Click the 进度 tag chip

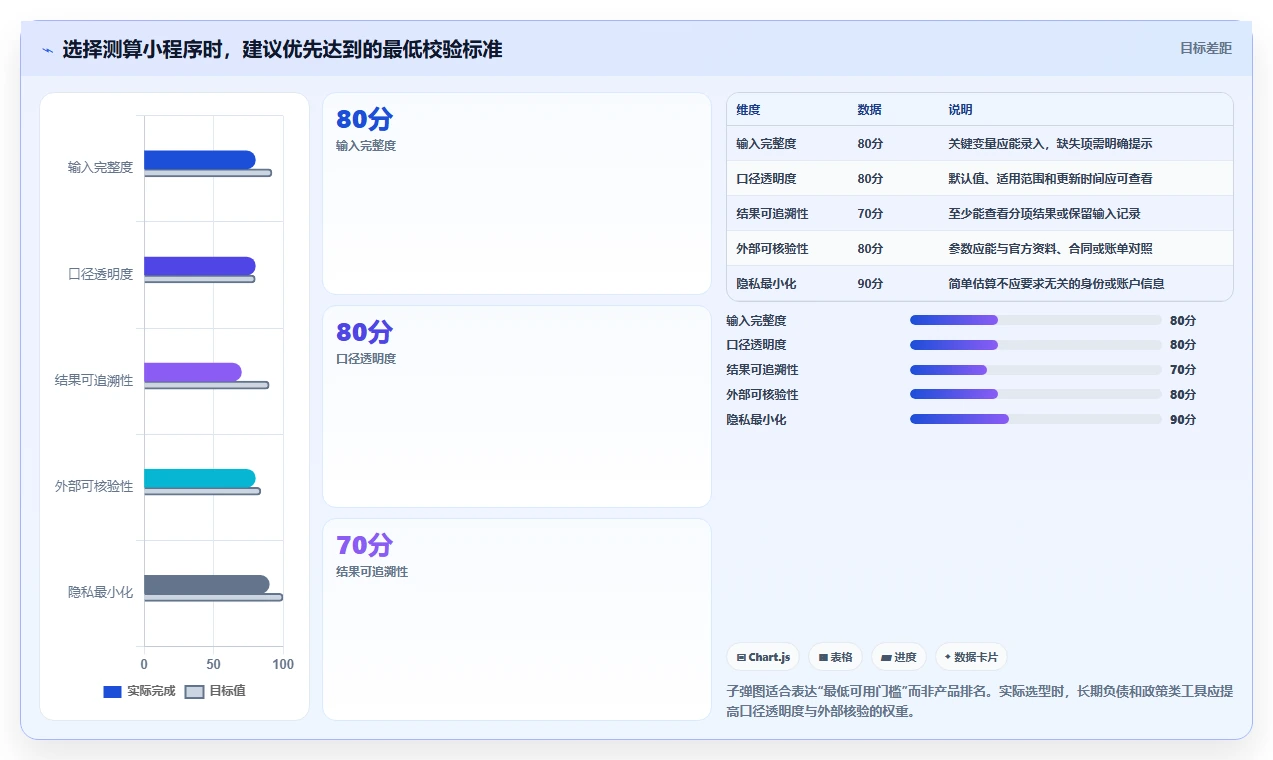coord(899,657)
